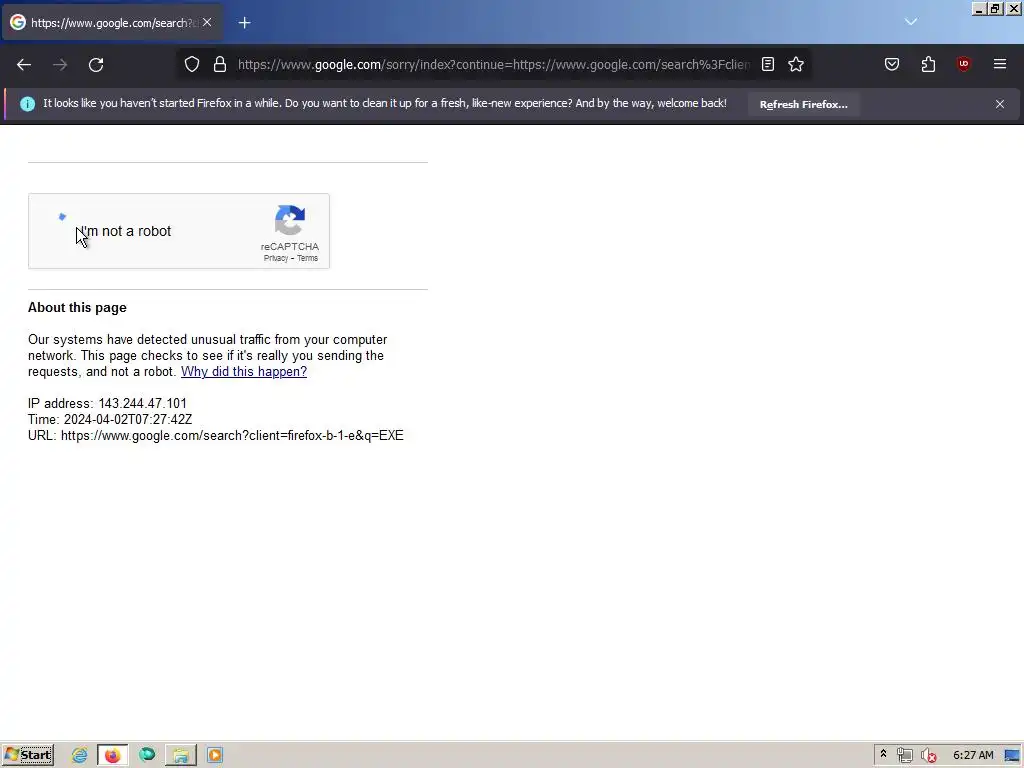Open the Why did this happen link
This screenshot has width=1024, height=768.
click(244, 372)
